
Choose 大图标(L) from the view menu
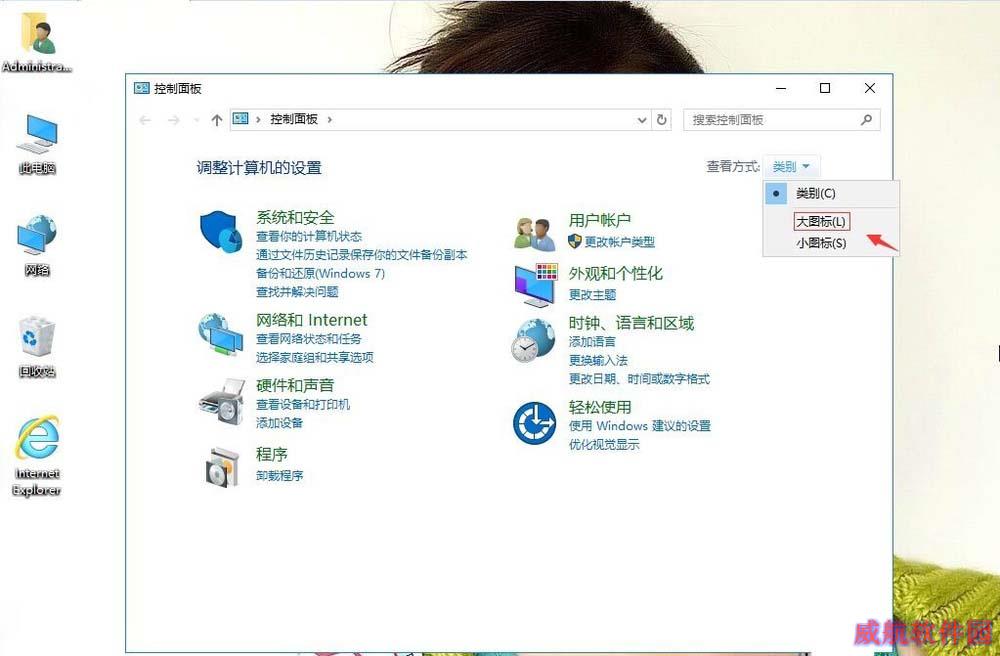click(x=821, y=221)
